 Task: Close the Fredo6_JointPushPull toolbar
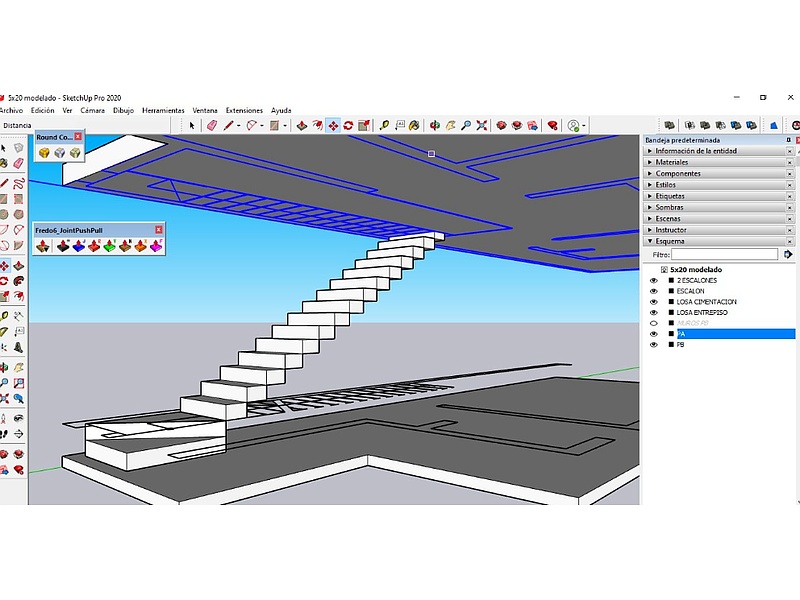pos(158,229)
